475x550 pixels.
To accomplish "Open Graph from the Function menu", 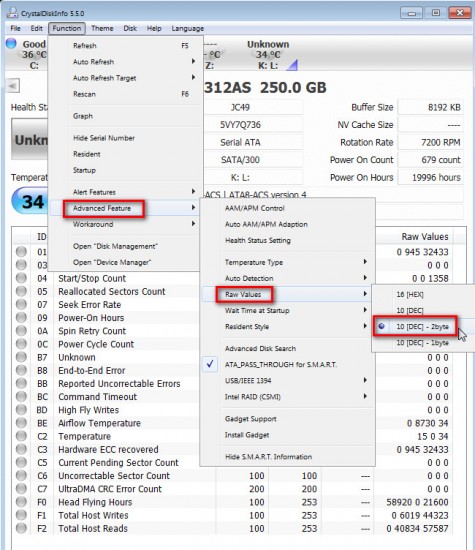I will coord(125,116).
